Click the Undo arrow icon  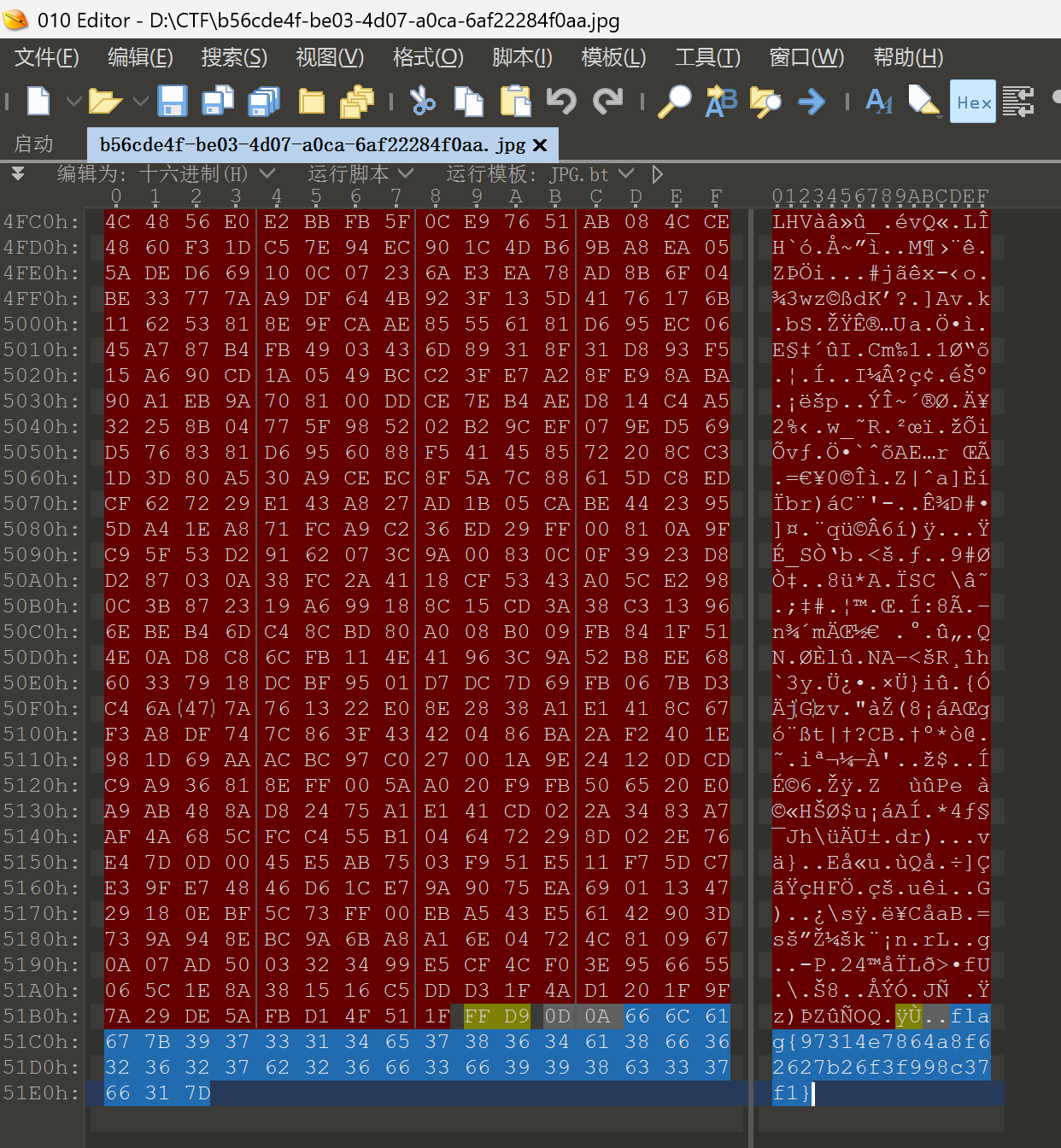[x=561, y=102]
